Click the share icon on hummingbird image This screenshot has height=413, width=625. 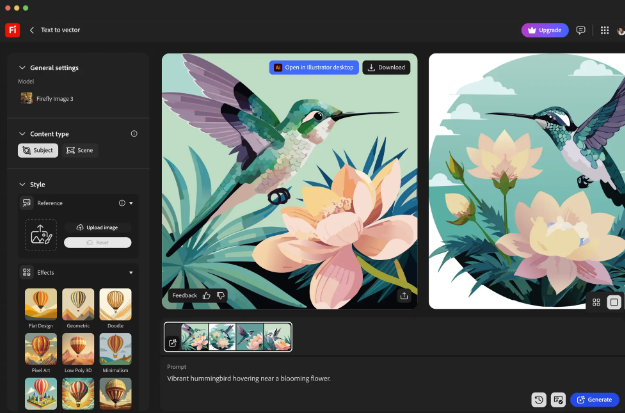(x=404, y=295)
